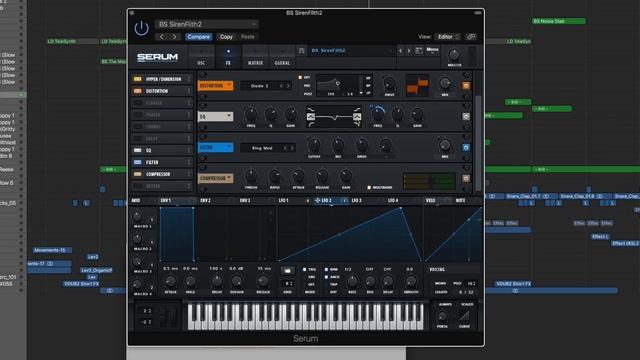Click the portamento Curve display
The width and height of the screenshot is (640, 360).
pos(464,316)
